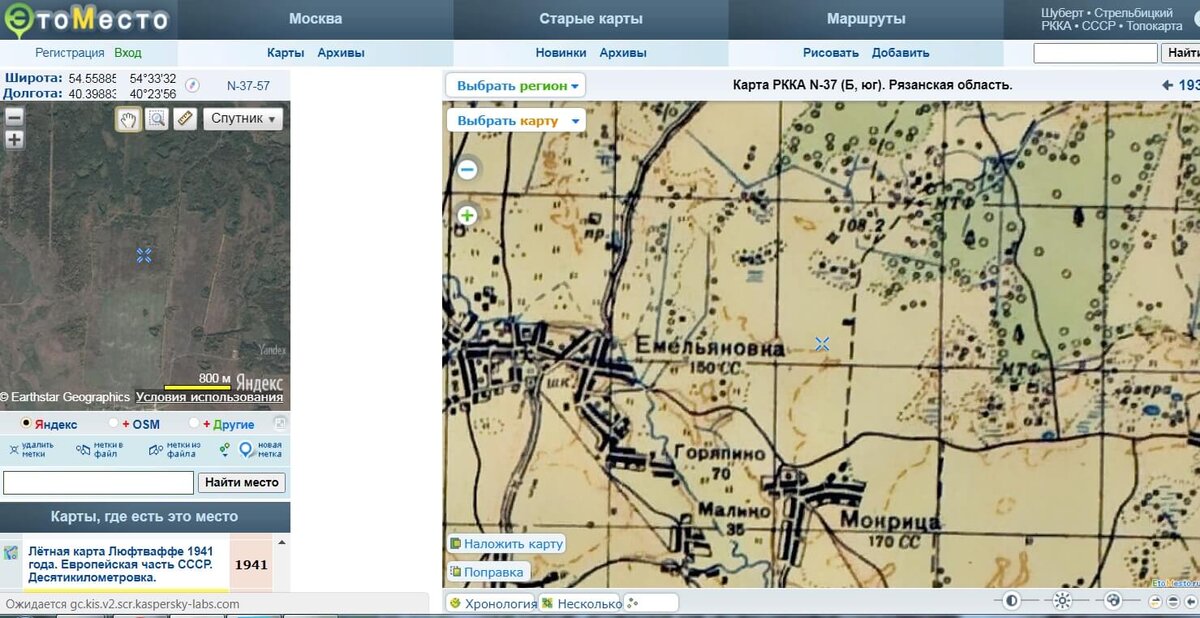Expand the Выбрать регион dropdown

point(516,86)
